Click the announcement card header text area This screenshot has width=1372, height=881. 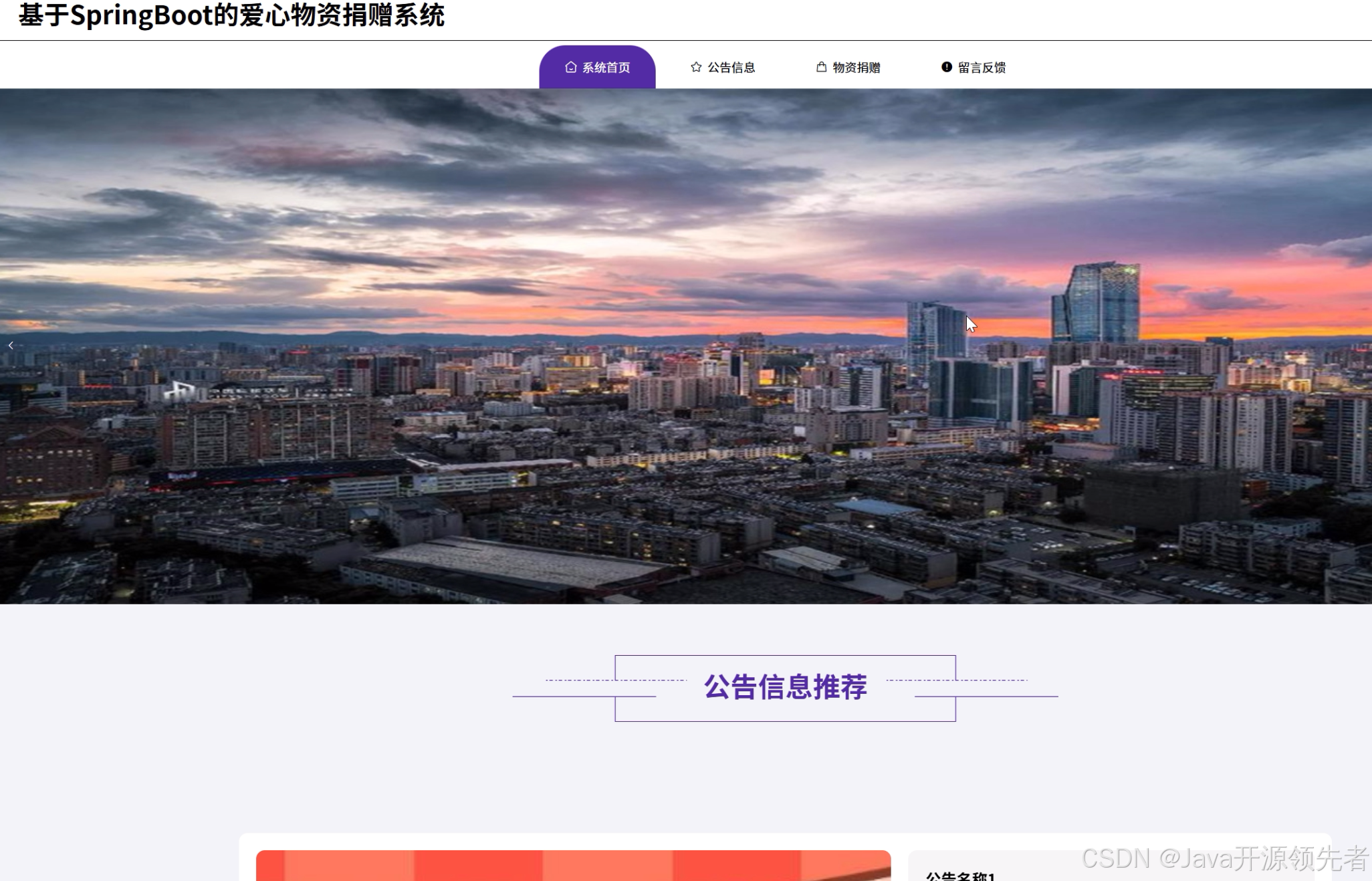coord(961,874)
